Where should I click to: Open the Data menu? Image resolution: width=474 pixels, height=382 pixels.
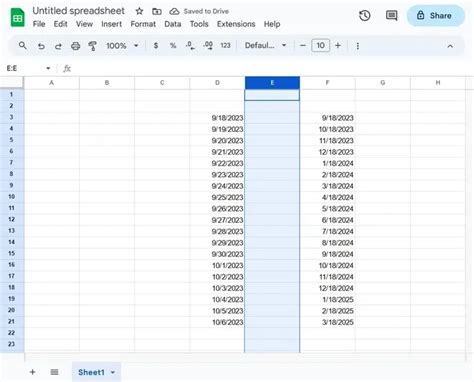(173, 24)
